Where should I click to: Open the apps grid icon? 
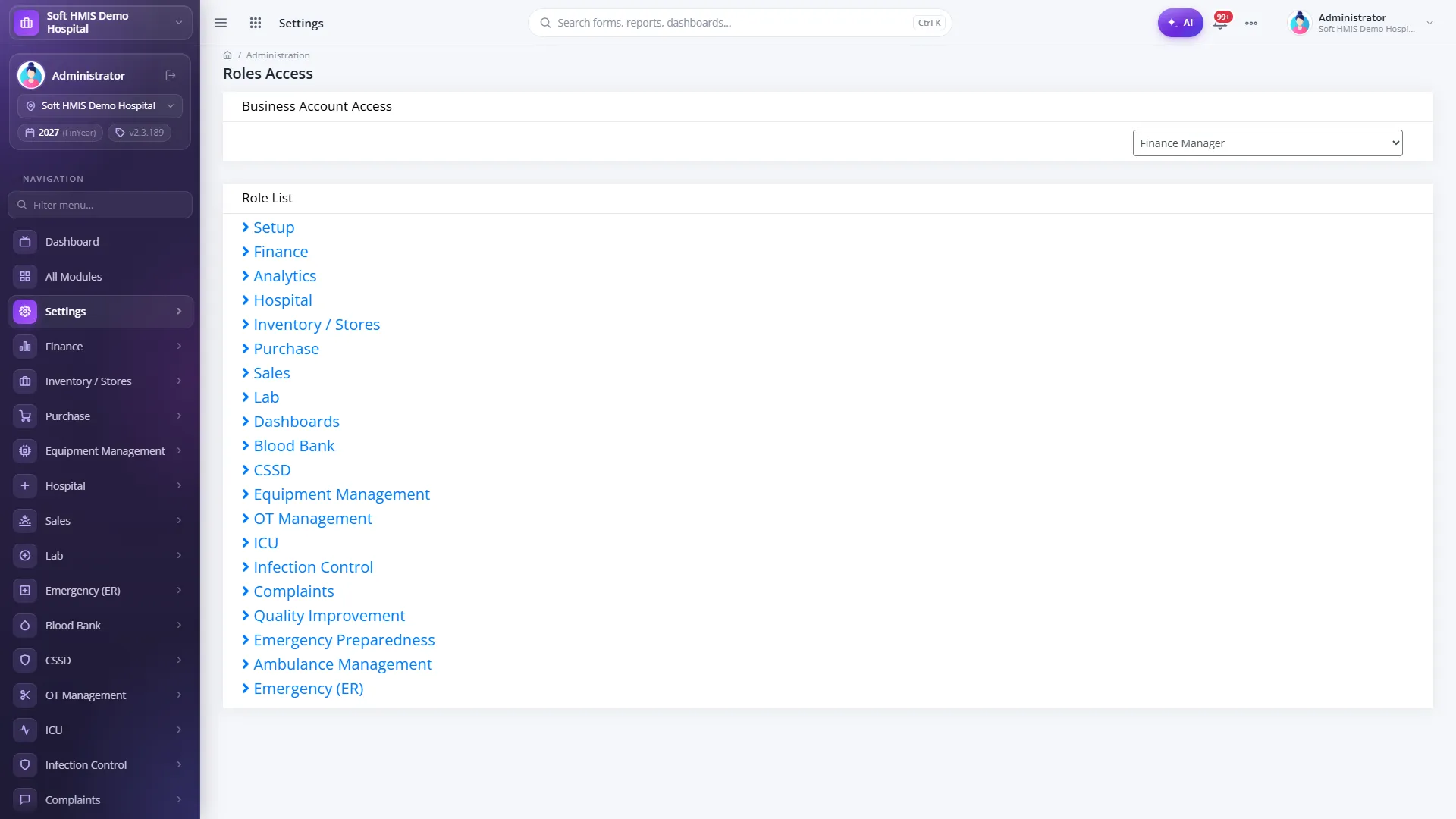256,23
